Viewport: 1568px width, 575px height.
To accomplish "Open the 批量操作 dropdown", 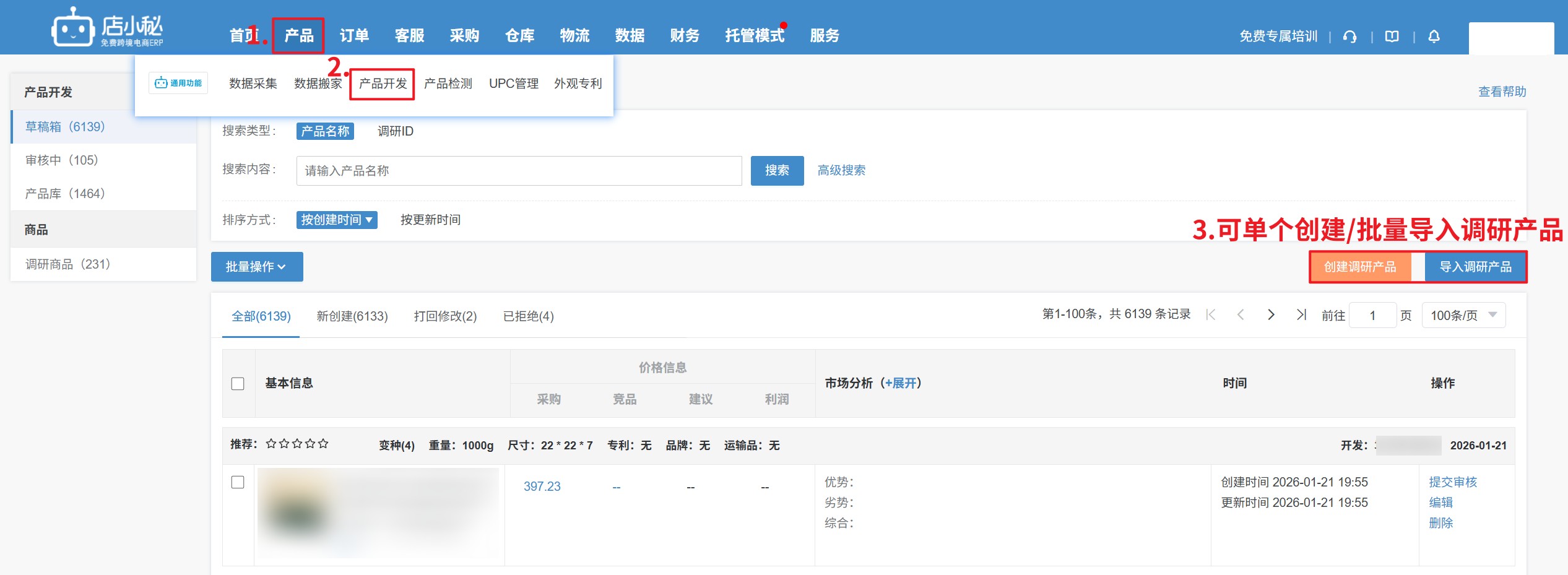I will pos(256,267).
